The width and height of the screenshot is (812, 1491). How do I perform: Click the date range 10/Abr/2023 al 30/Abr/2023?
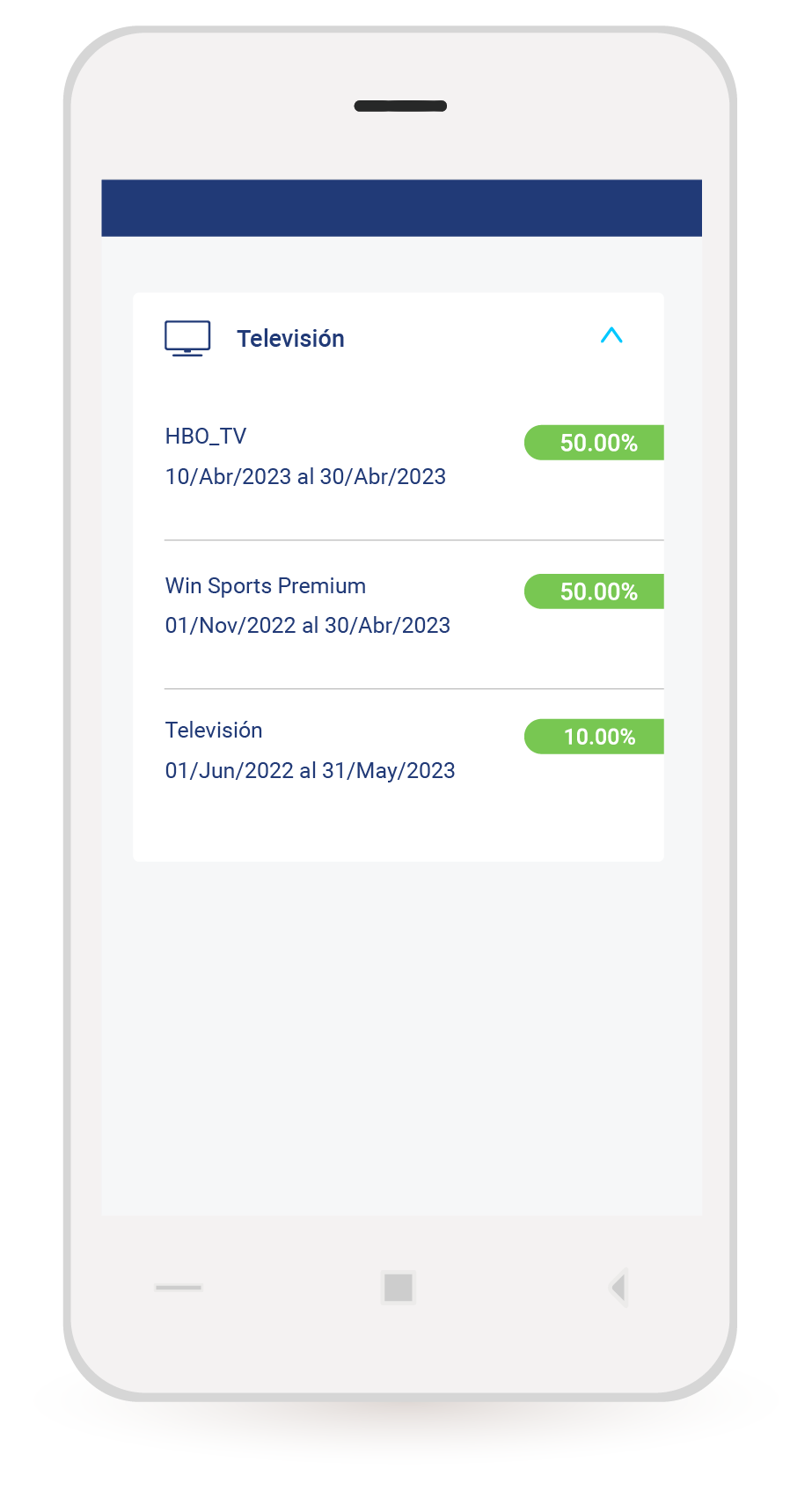[x=305, y=477]
